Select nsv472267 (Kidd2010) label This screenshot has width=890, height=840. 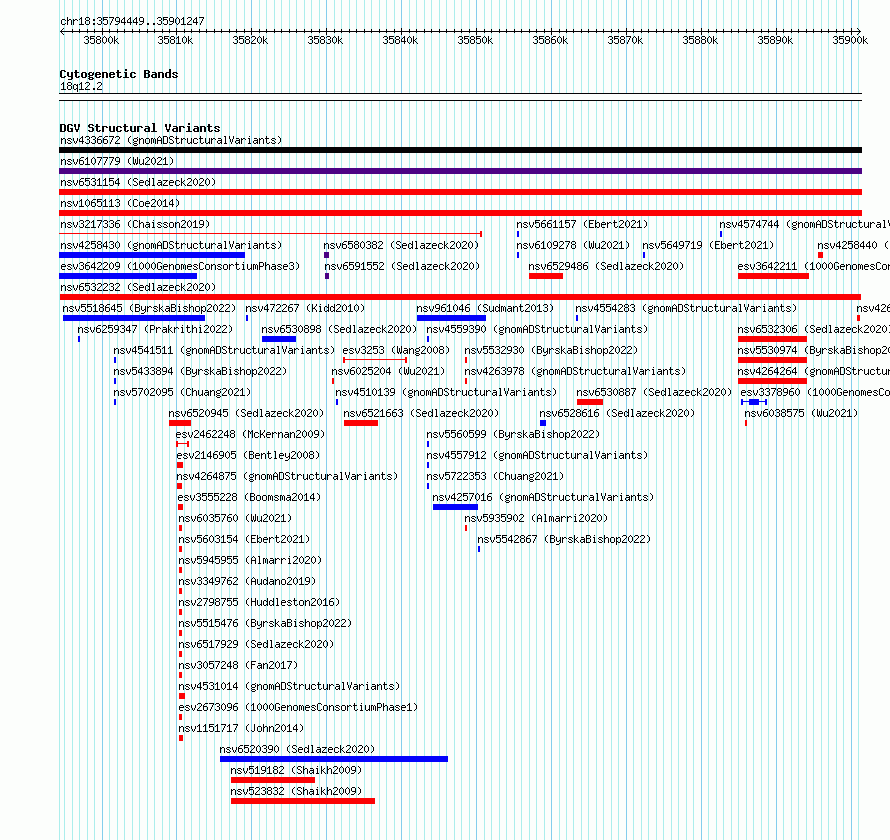[305, 308]
